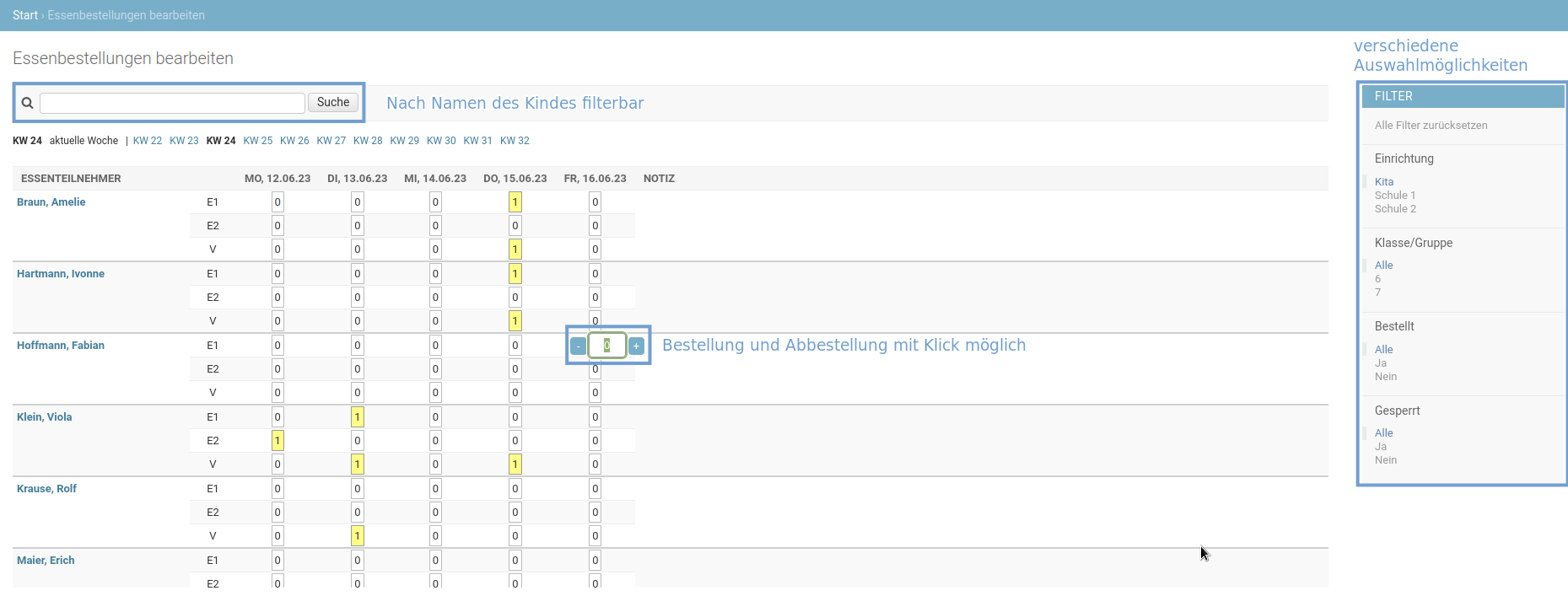The height and width of the screenshot is (596, 1568).
Task: Click the plus button for Hoffmann Friday order
Action: click(636, 346)
